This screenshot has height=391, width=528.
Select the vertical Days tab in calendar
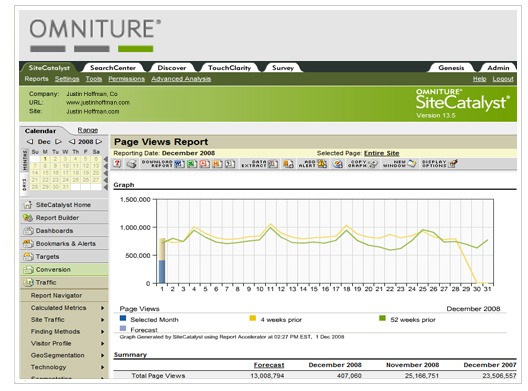pyautogui.click(x=25, y=184)
